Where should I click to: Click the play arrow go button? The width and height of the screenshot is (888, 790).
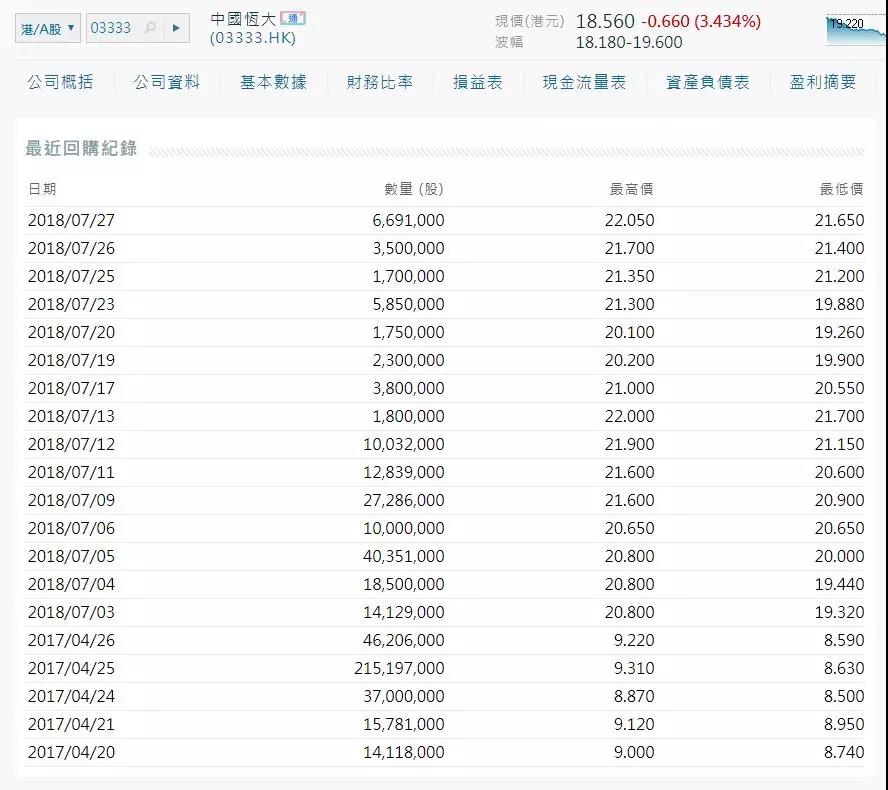[176, 28]
